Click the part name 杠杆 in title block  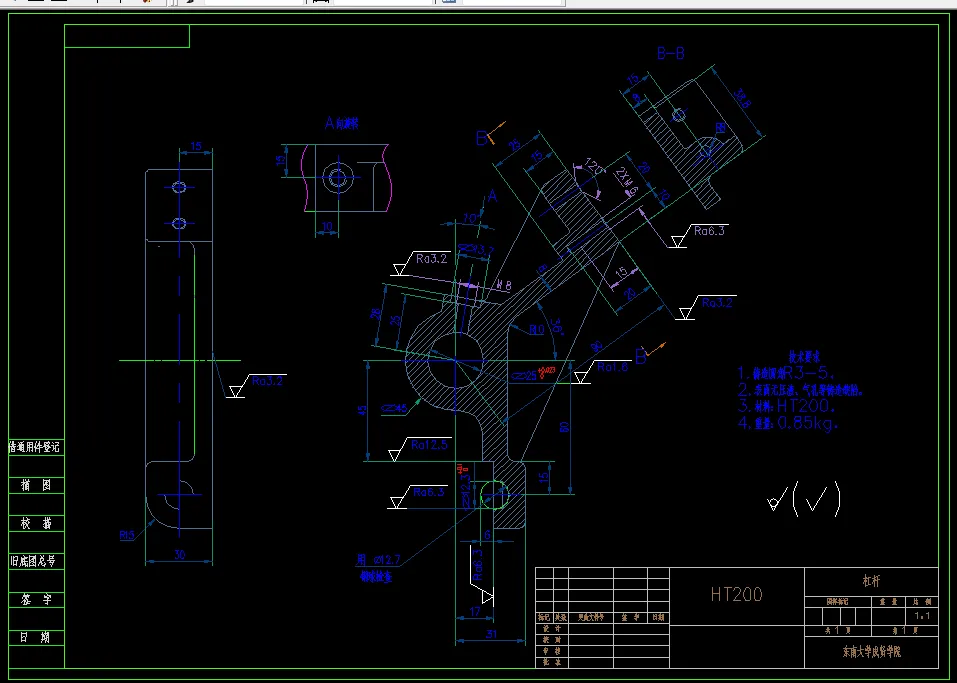coord(871,582)
